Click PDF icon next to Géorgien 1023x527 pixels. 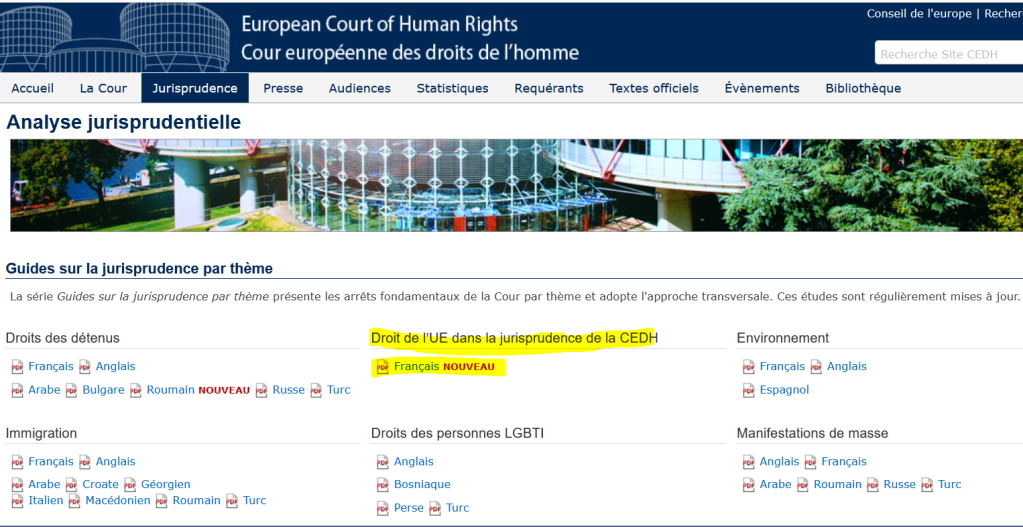(130, 485)
